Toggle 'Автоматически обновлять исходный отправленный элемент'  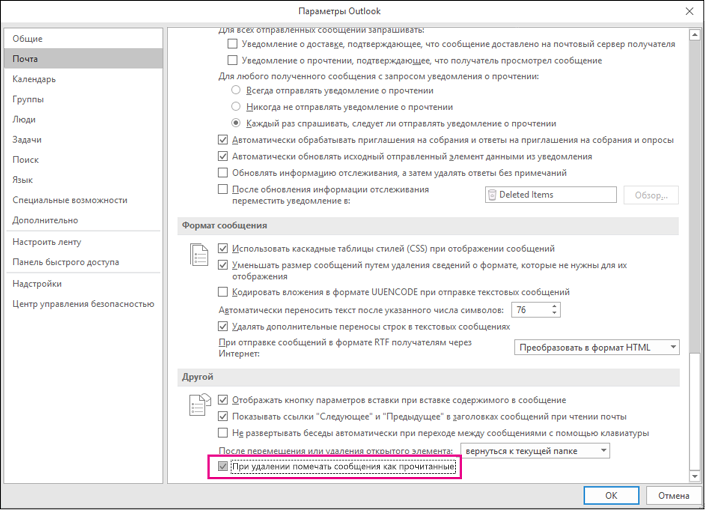(223, 156)
